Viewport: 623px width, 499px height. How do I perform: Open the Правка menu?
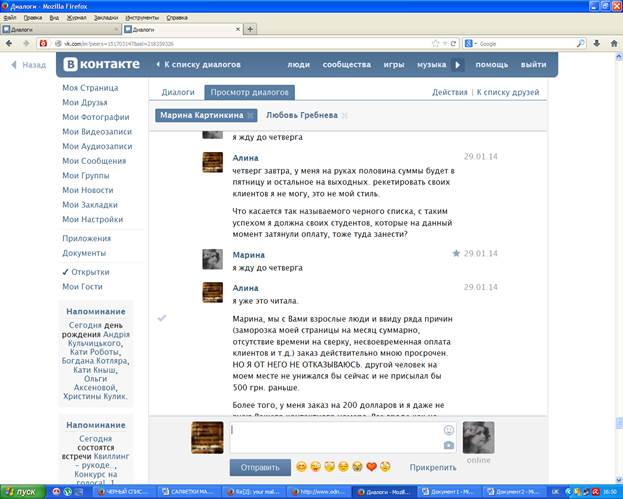33,17
